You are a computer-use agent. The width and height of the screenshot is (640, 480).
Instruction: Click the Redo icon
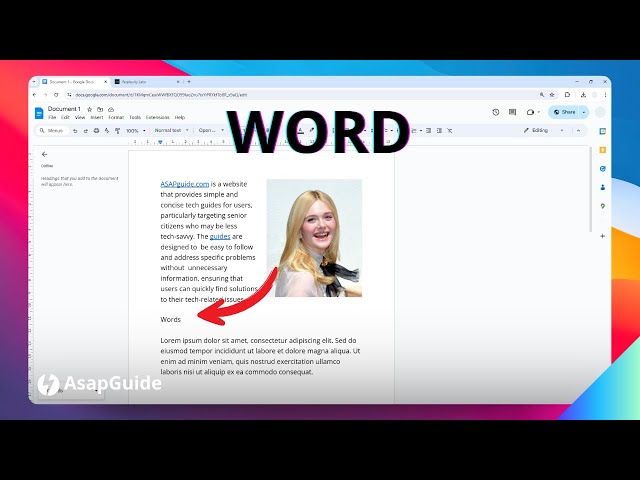pyautogui.click(x=86, y=131)
